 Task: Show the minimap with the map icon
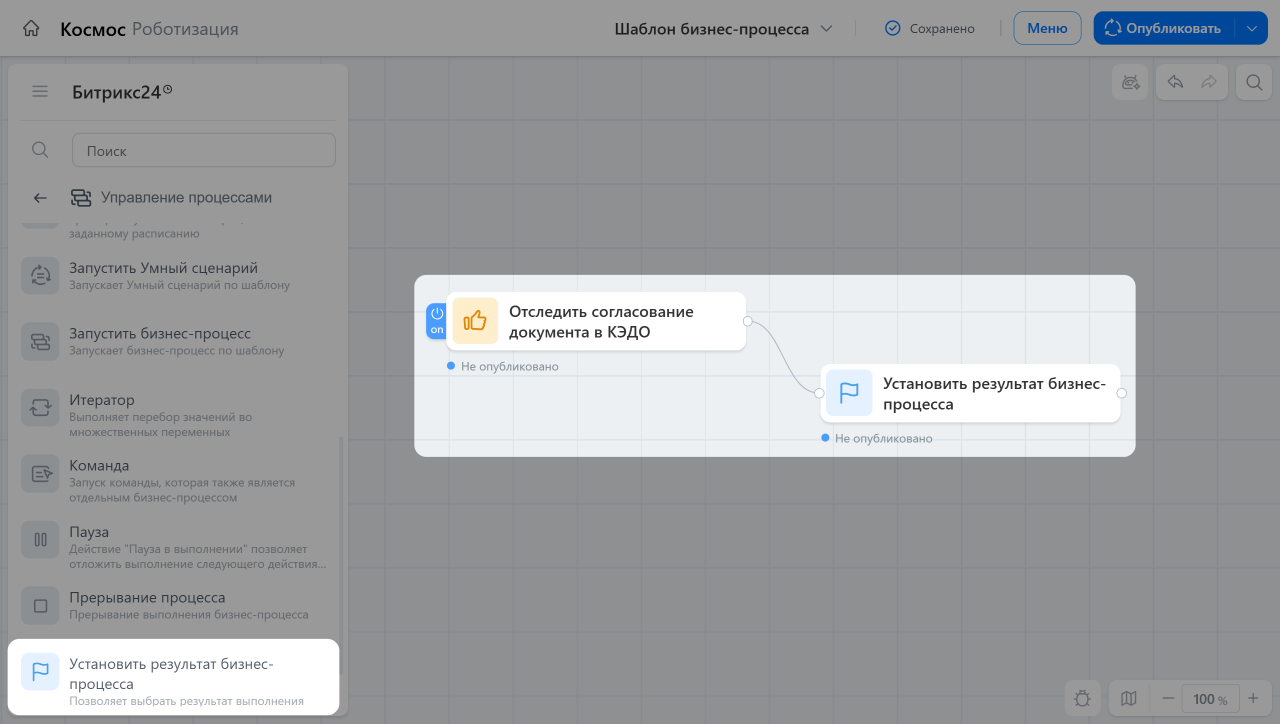tap(1129, 699)
